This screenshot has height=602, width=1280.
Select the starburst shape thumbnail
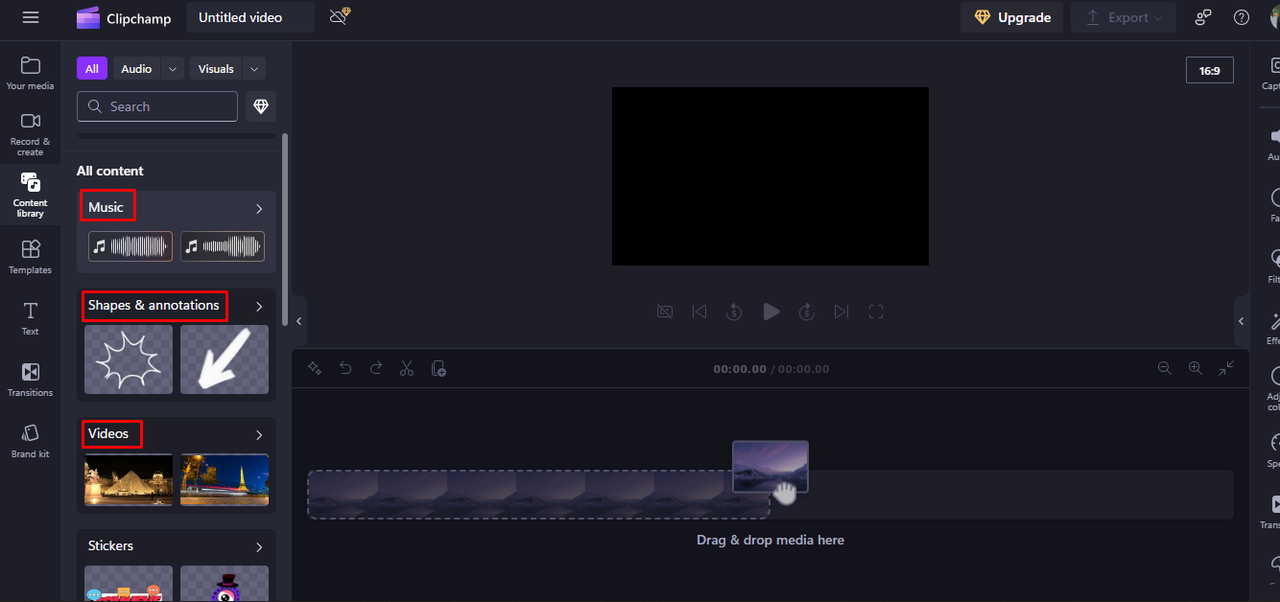click(128, 359)
